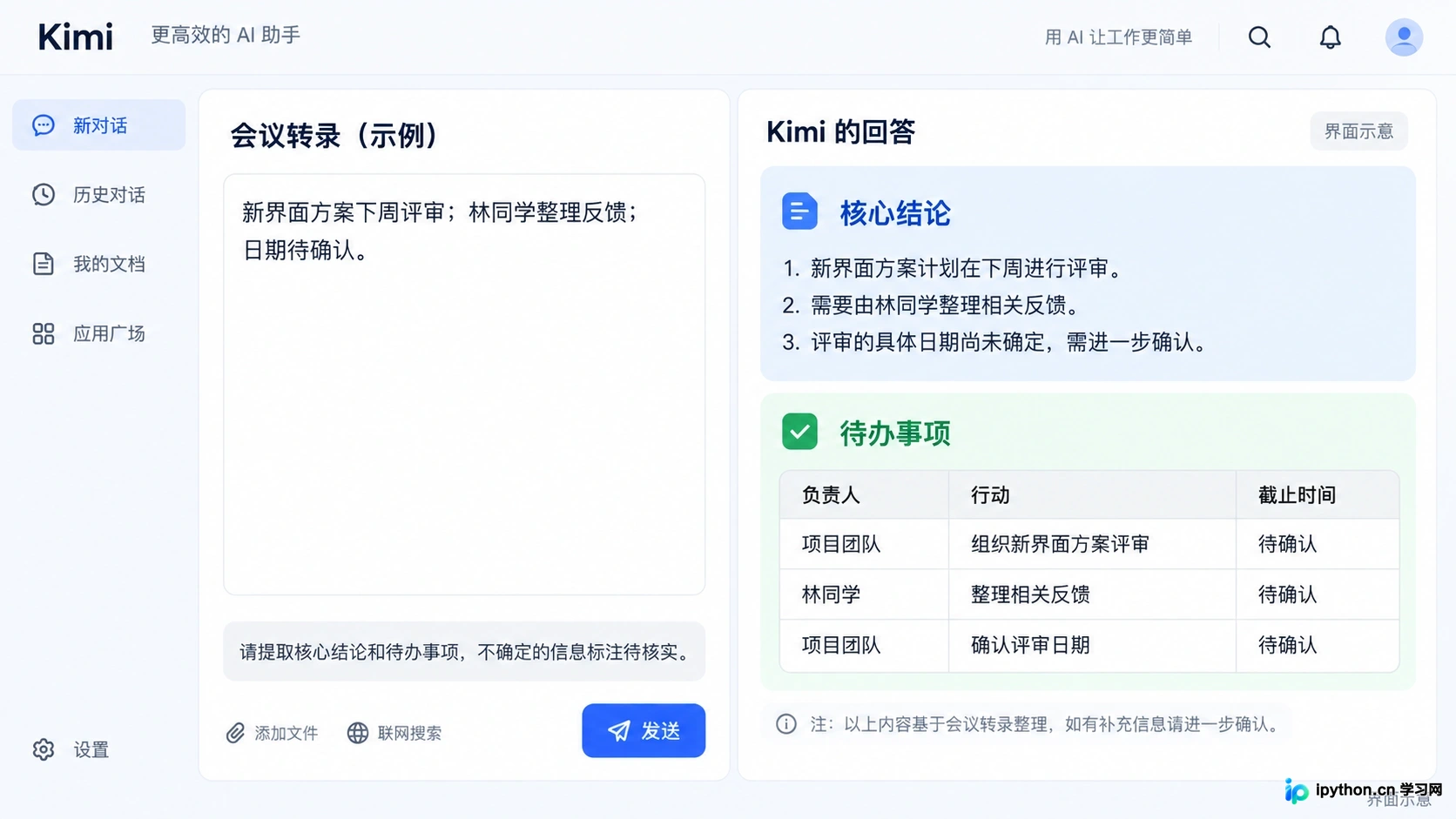
Task: Click the globe icon for 联网搜索
Action: point(357,733)
